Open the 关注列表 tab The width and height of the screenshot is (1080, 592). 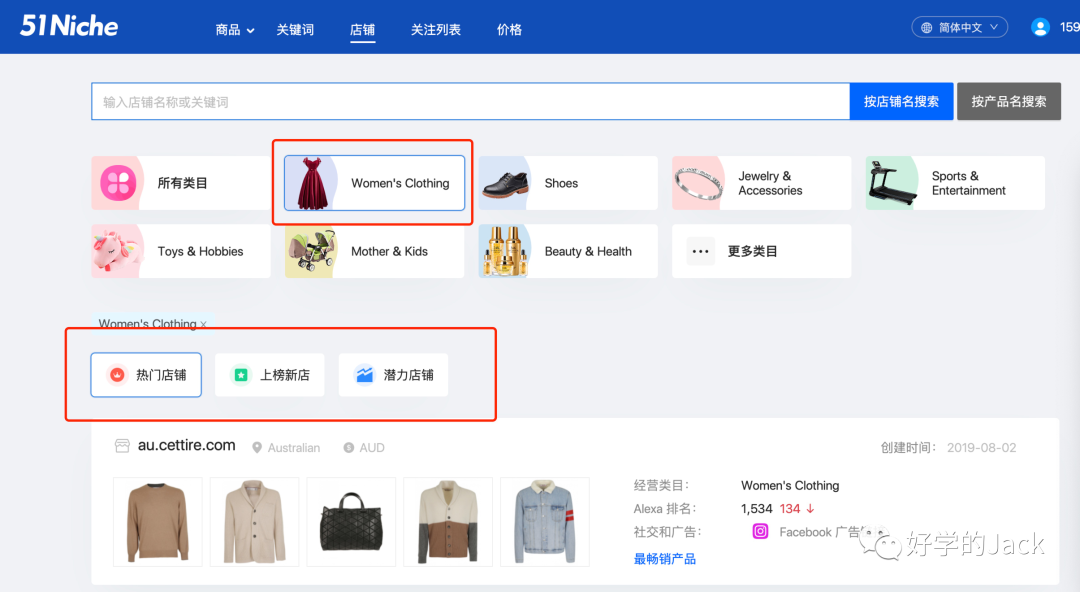click(x=435, y=30)
